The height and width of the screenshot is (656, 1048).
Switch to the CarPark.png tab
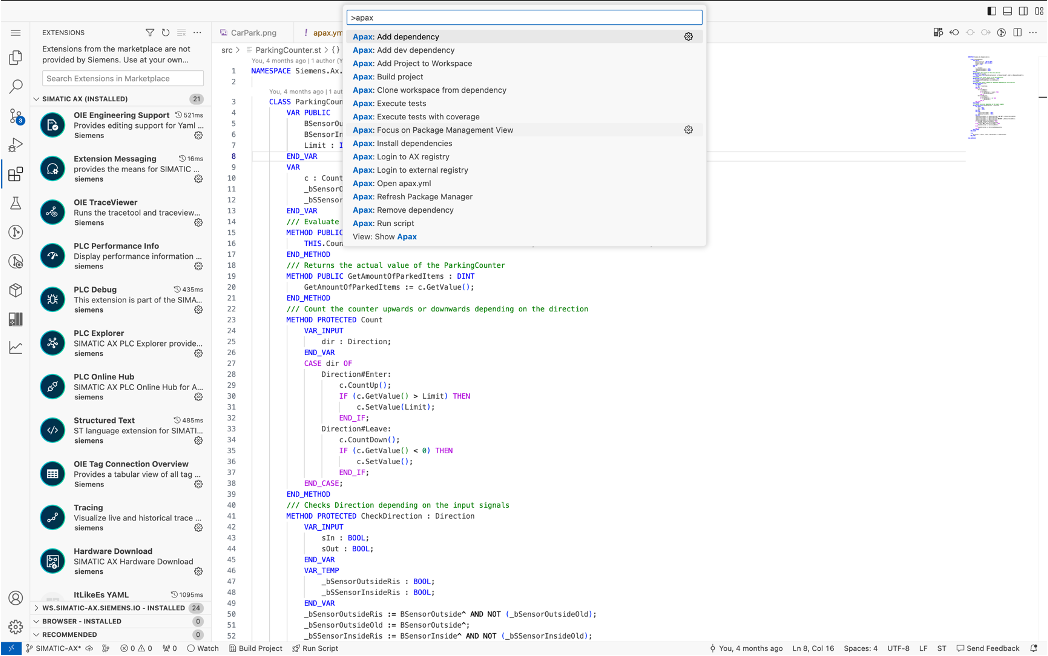(254, 33)
